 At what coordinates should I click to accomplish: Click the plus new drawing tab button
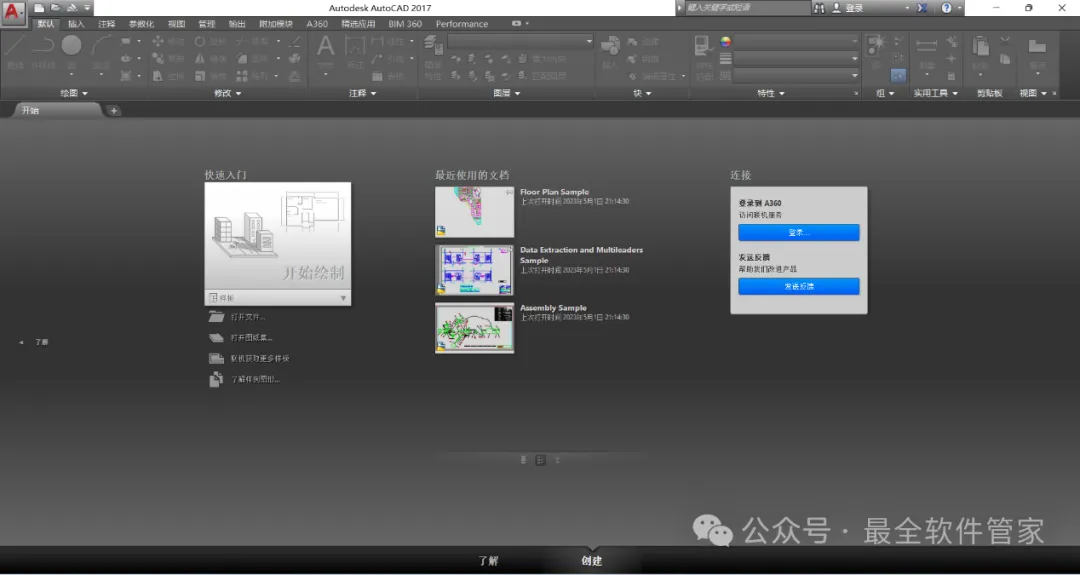(x=114, y=110)
